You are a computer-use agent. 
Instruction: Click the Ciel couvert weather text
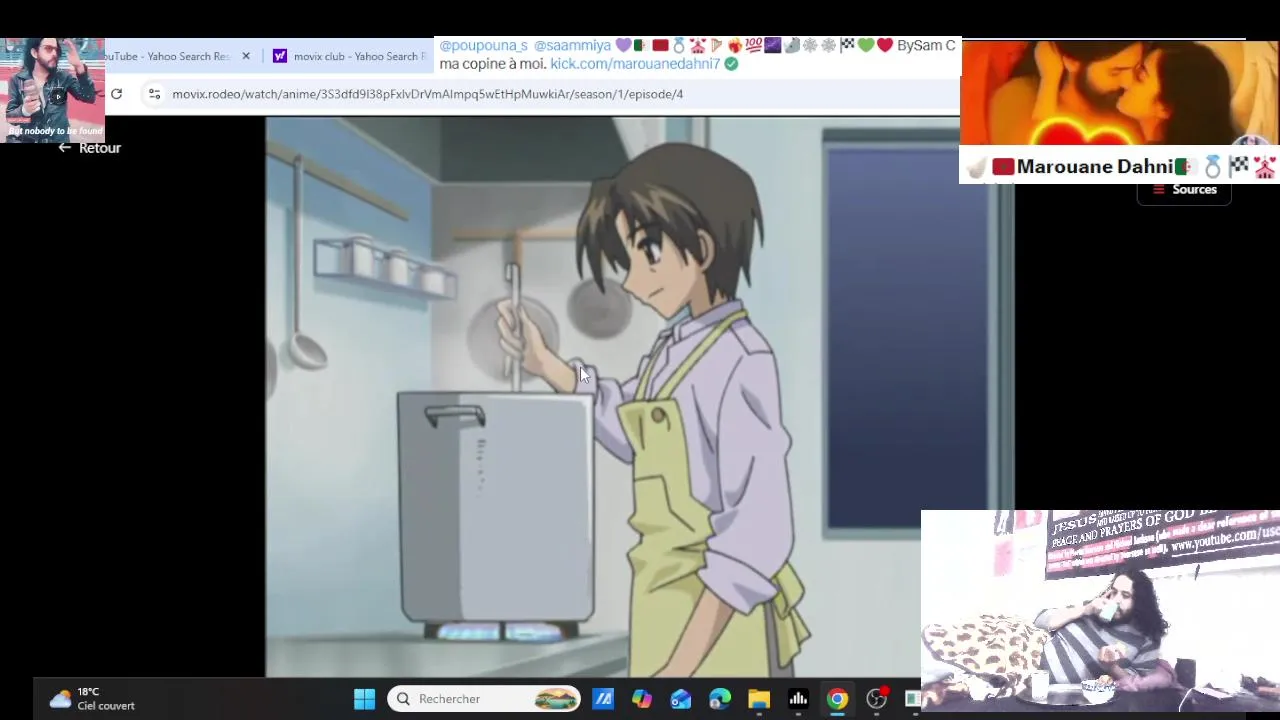click(x=106, y=706)
